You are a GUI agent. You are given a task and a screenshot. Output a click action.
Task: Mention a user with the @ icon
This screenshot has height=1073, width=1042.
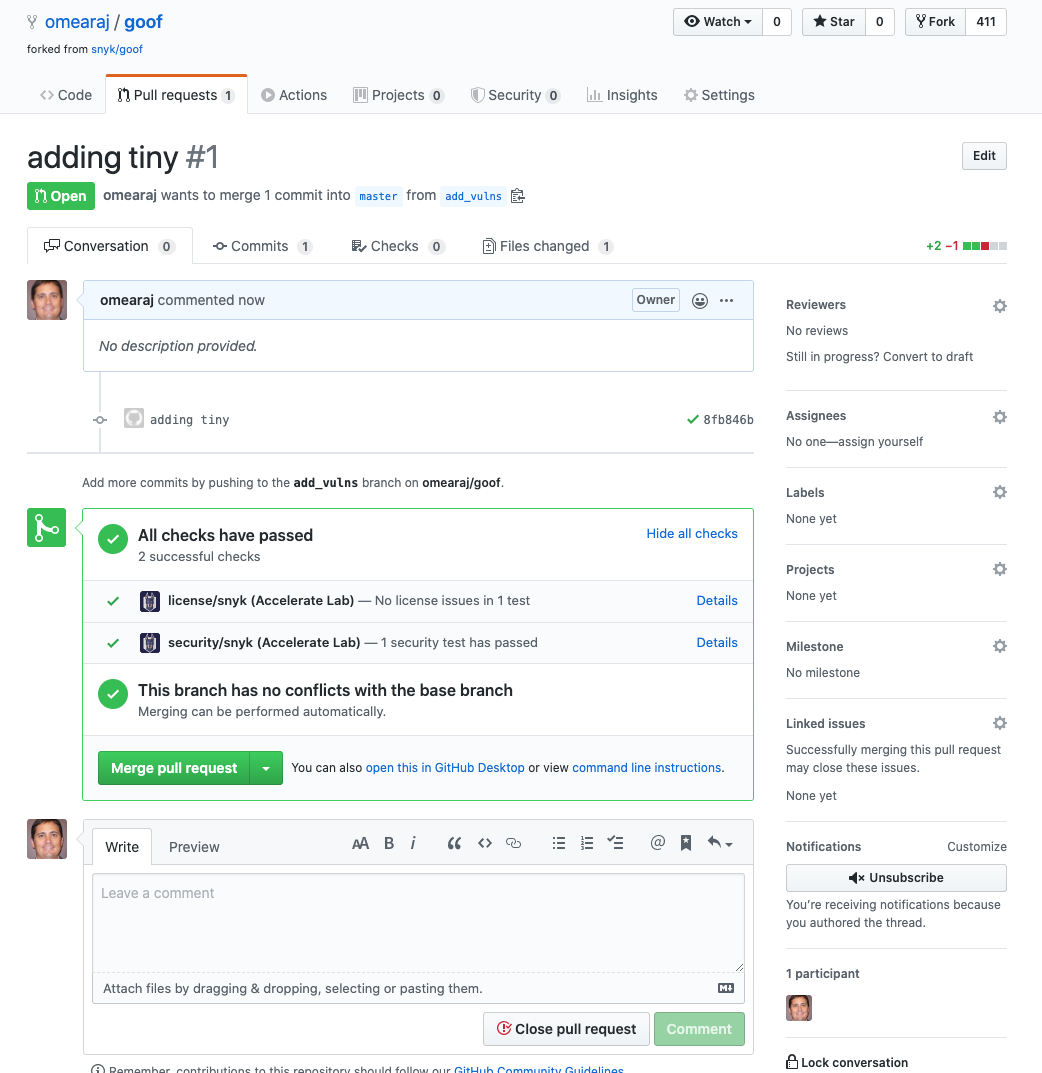click(657, 843)
